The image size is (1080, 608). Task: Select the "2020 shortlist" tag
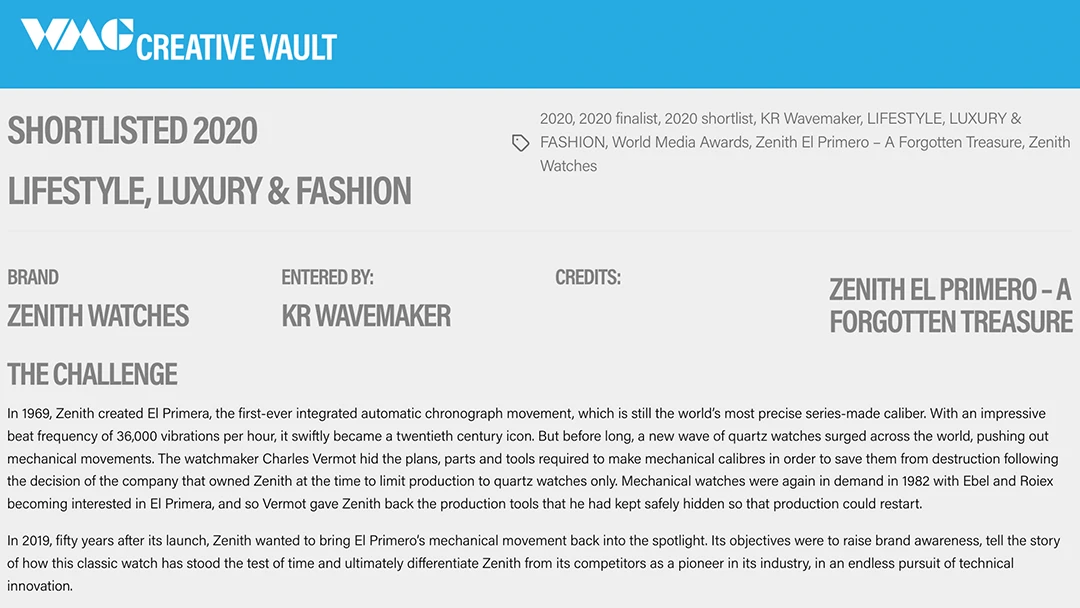pyautogui.click(x=707, y=118)
